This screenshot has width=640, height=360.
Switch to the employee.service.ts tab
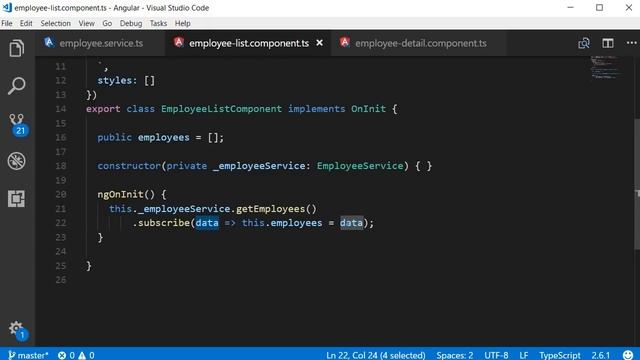pyautogui.click(x=101, y=43)
